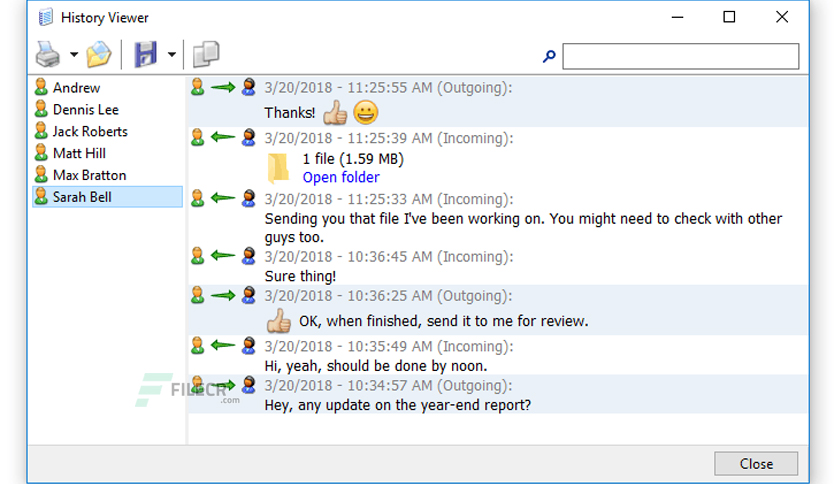Click the Copy toolbar icon
Screen dimensions: 836x484
tap(206, 54)
